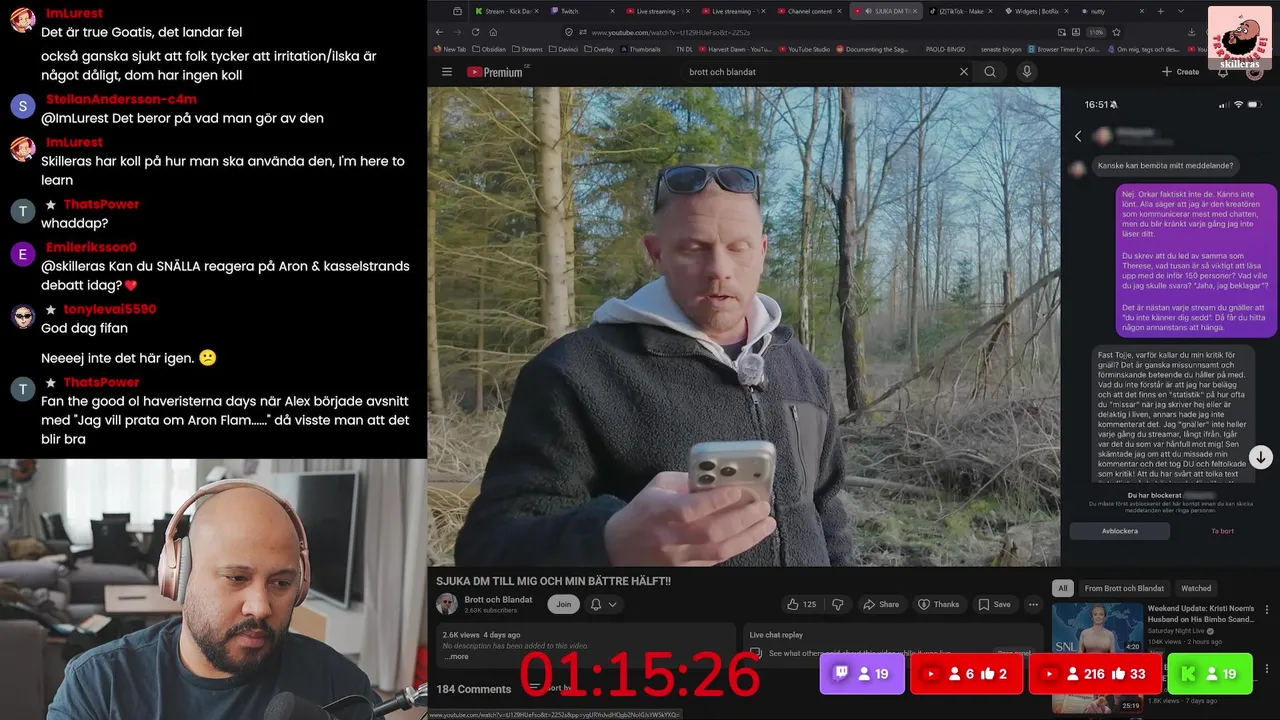This screenshot has height=720, width=1280.
Task: Click the Brott och Blandat channel avatar
Action: point(447,604)
